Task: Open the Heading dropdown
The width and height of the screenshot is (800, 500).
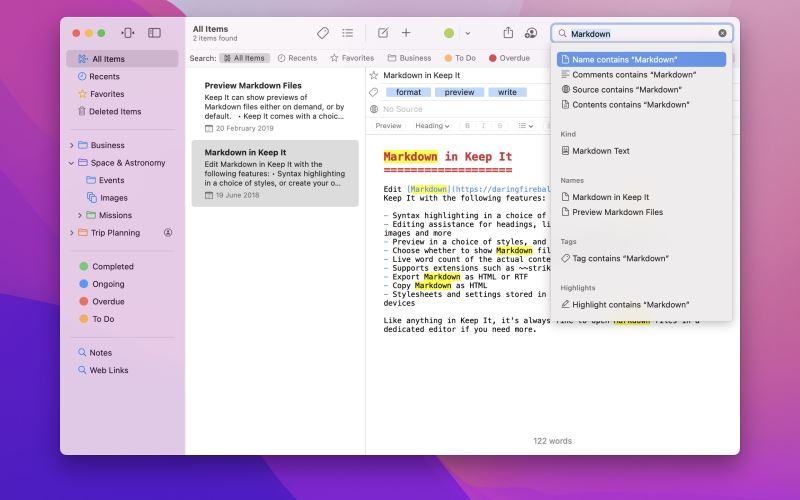Action: point(432,126)
